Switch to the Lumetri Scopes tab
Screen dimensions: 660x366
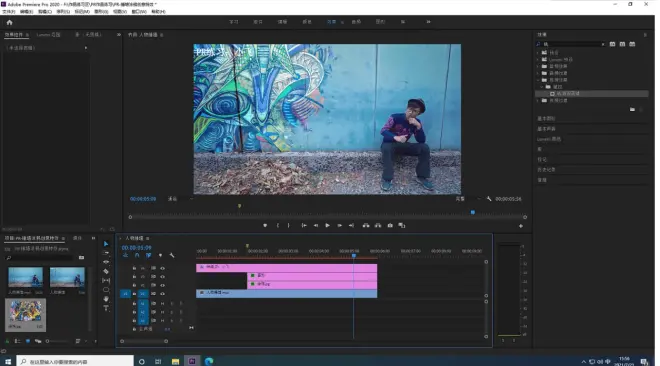pyautogui.click(x=48, y=35)
